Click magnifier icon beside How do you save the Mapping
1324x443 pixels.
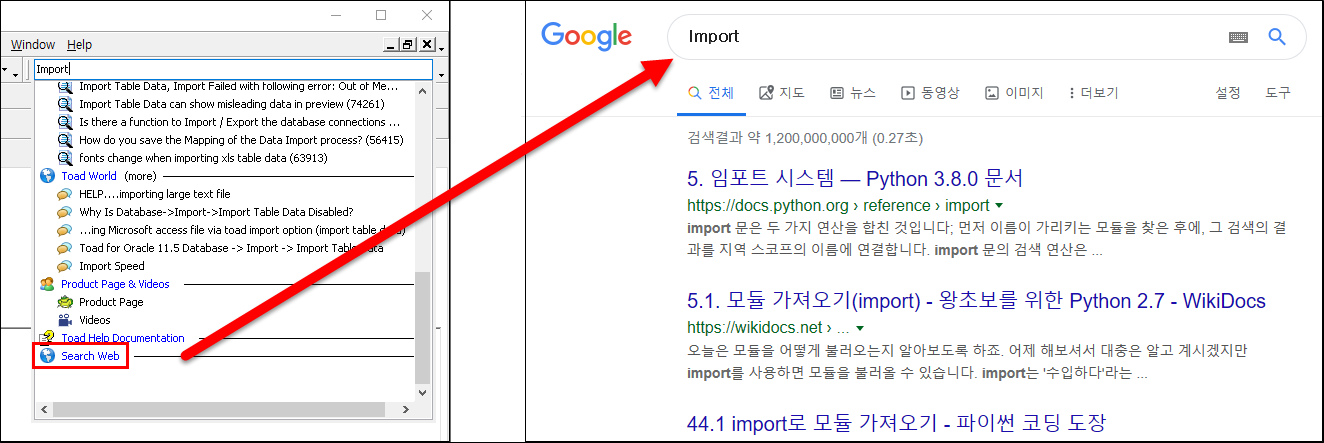(x=65, y=140)
